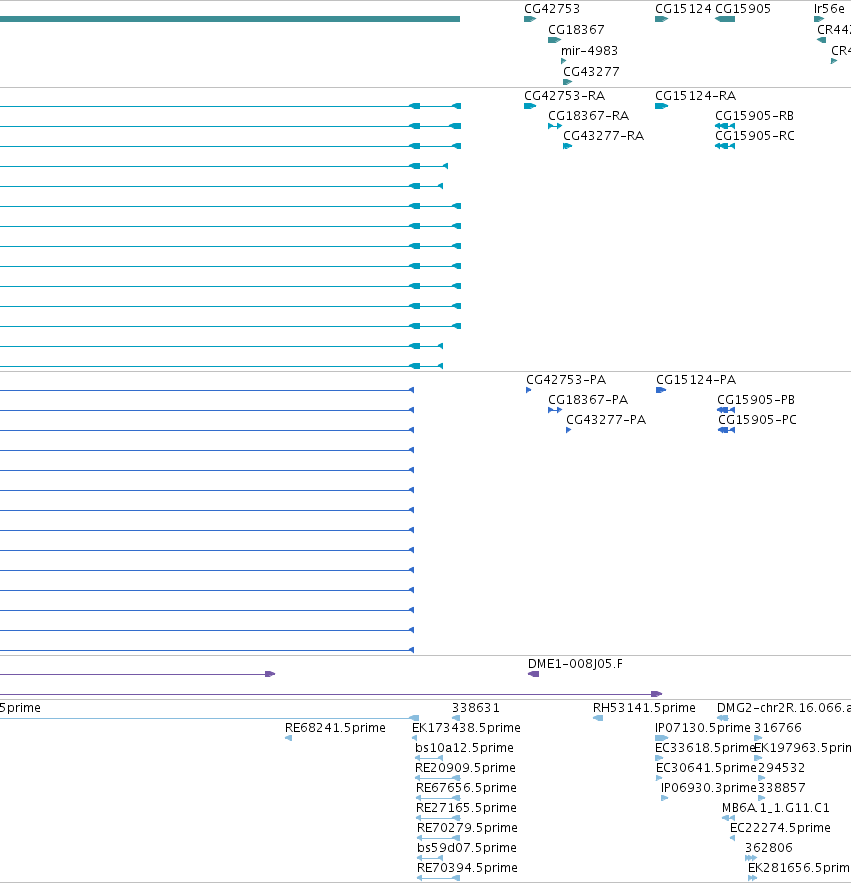Select transcript CG15905-RC
Viewport: 851px width, 883px height.
(755, 136)
